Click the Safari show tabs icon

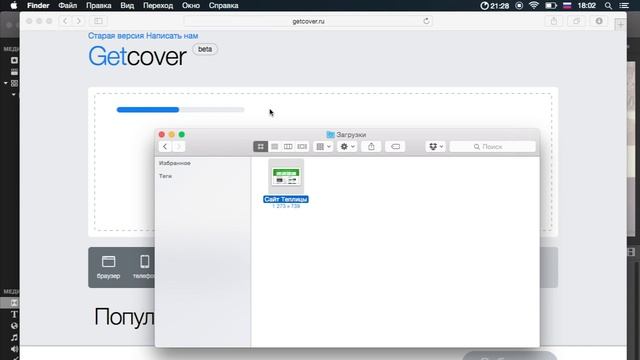(x=576, y=21)
